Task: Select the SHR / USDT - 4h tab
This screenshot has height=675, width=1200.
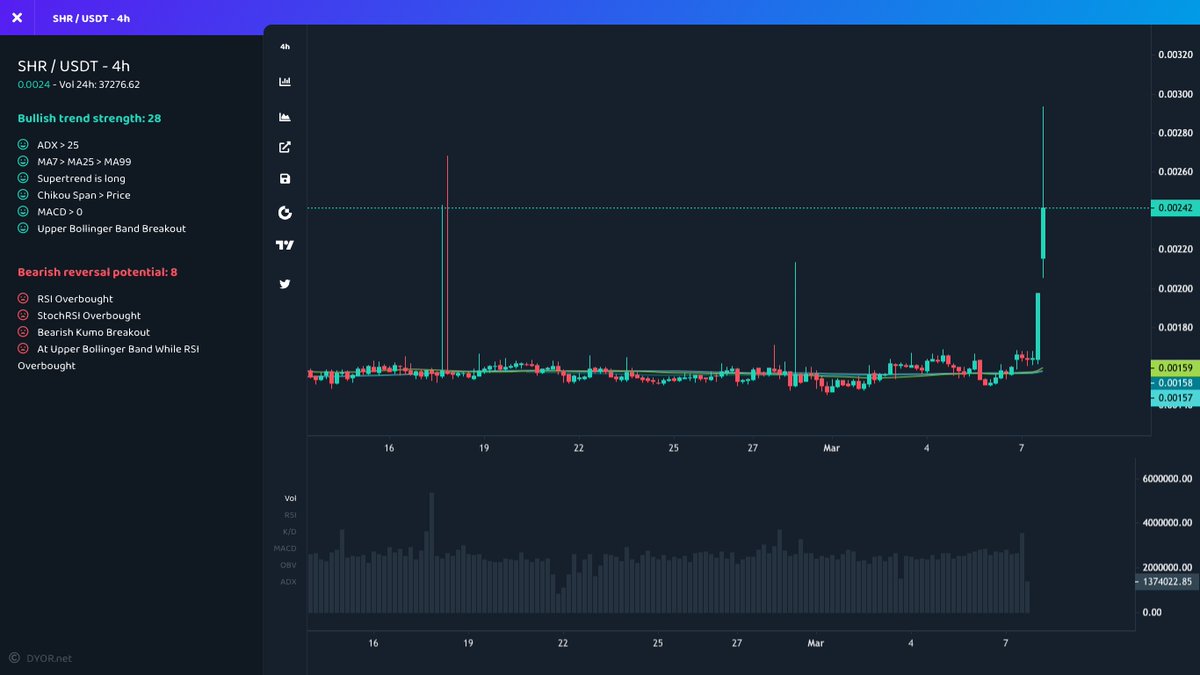Action: (92, 19)
